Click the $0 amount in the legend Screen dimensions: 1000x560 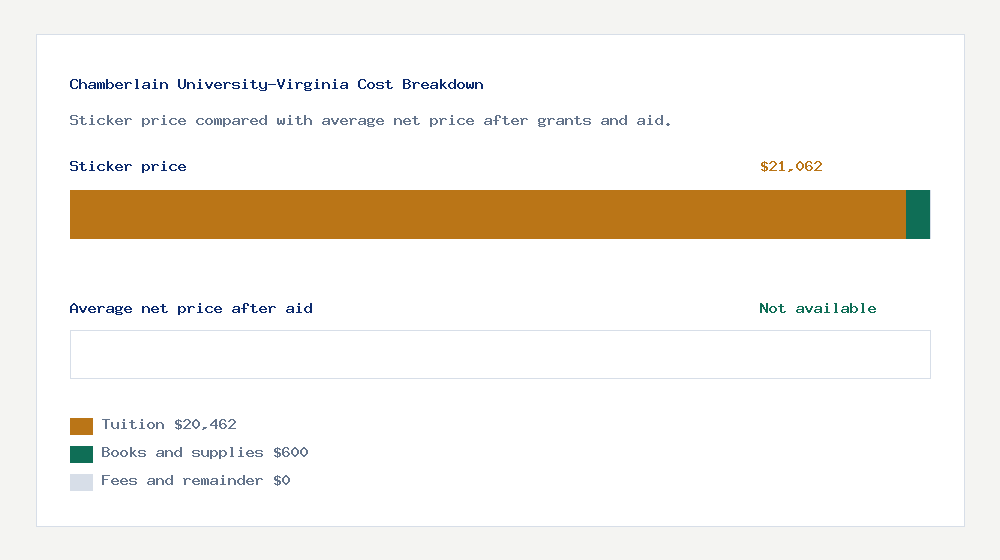point(281,481)
